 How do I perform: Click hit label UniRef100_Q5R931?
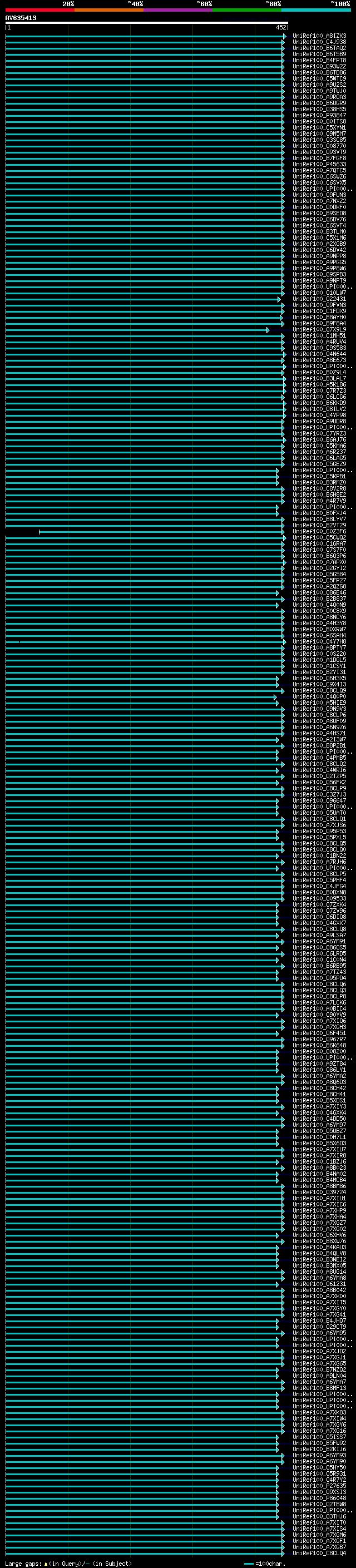319,1473
